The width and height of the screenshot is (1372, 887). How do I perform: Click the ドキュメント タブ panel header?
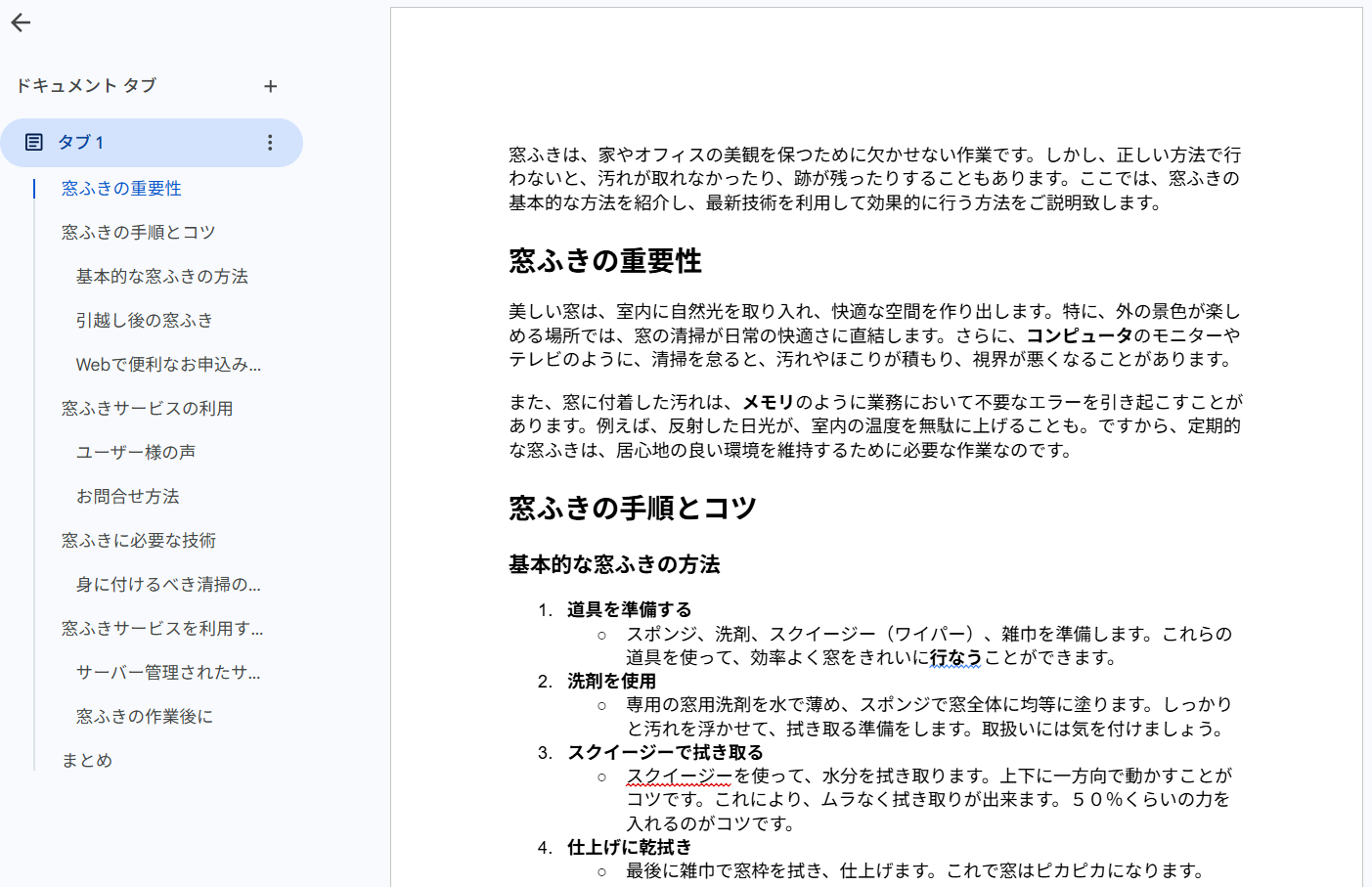coord(86,86)
